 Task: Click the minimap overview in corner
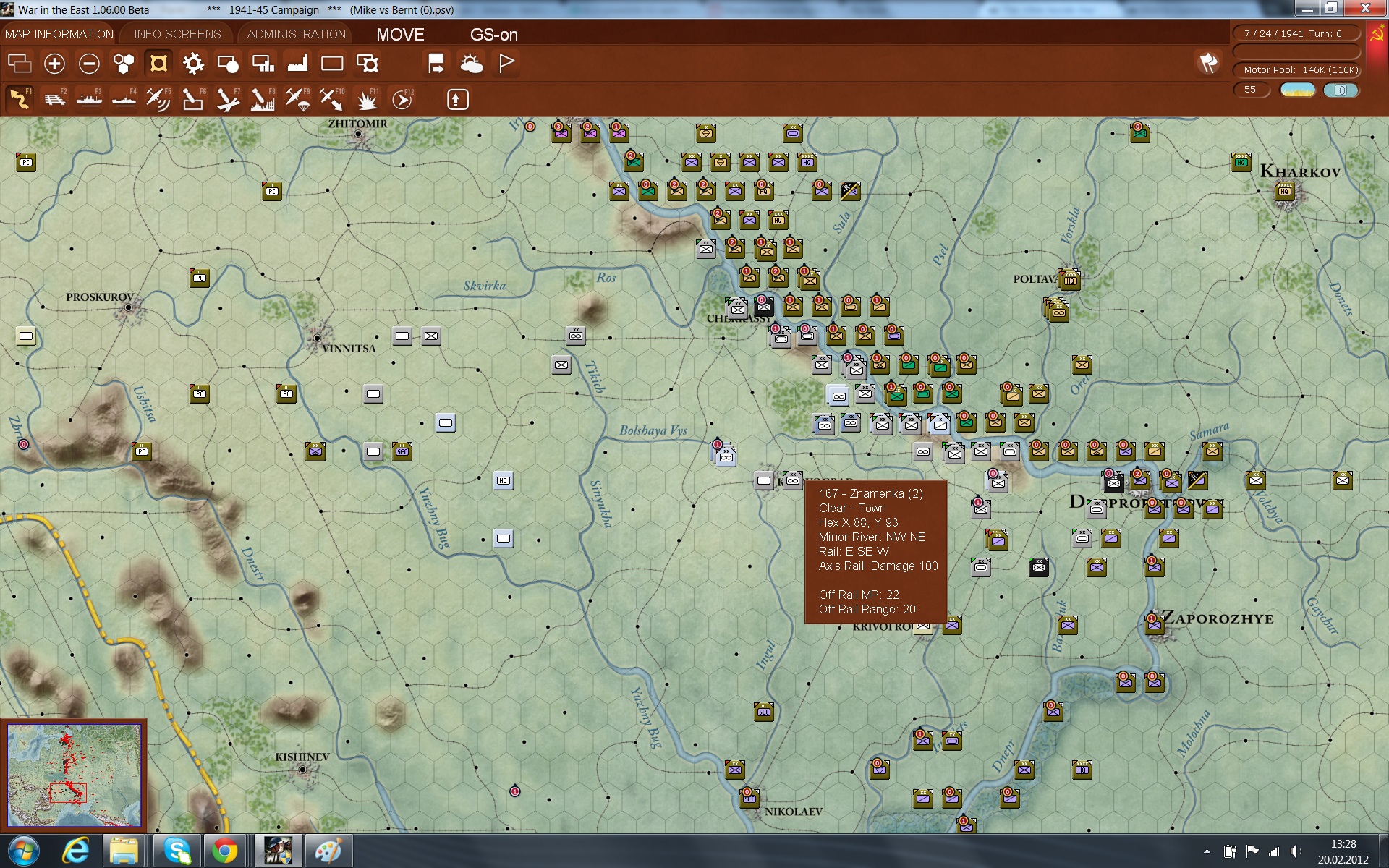click(x=74, y=775)
